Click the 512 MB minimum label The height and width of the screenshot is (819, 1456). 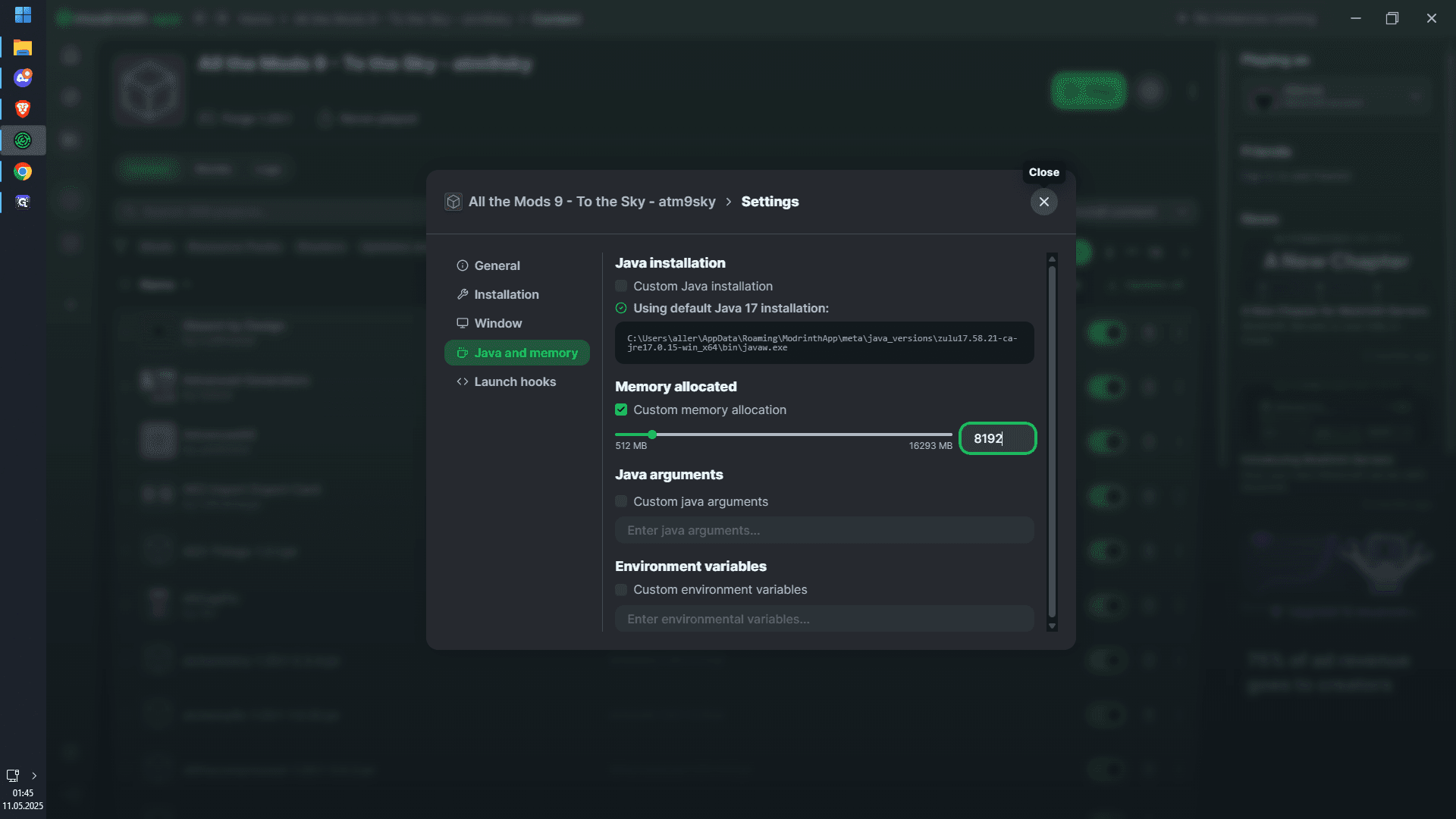(631, 446)
